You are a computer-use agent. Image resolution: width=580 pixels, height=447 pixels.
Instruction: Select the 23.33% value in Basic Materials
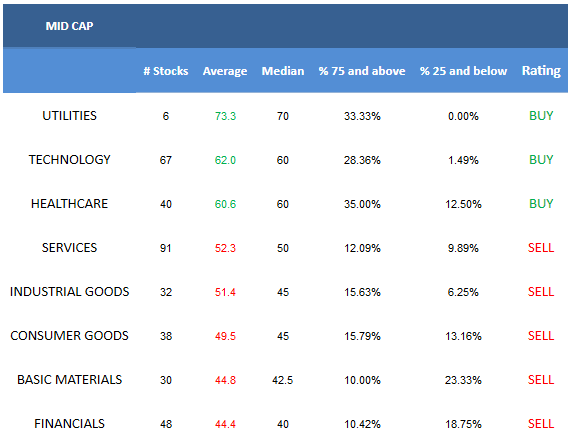pos(463,380)
